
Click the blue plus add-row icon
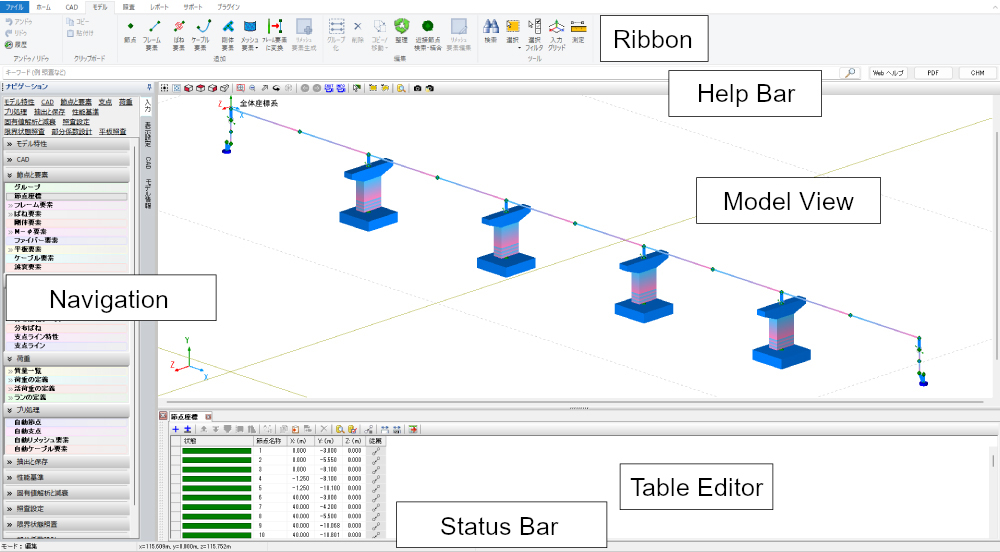[174, 429]
